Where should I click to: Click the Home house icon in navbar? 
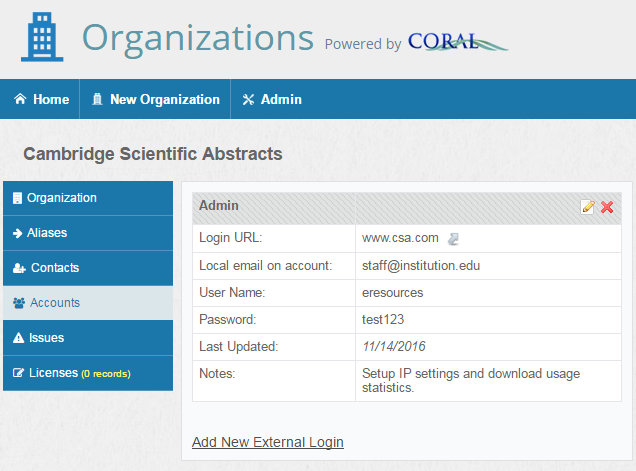click(20, 99)
